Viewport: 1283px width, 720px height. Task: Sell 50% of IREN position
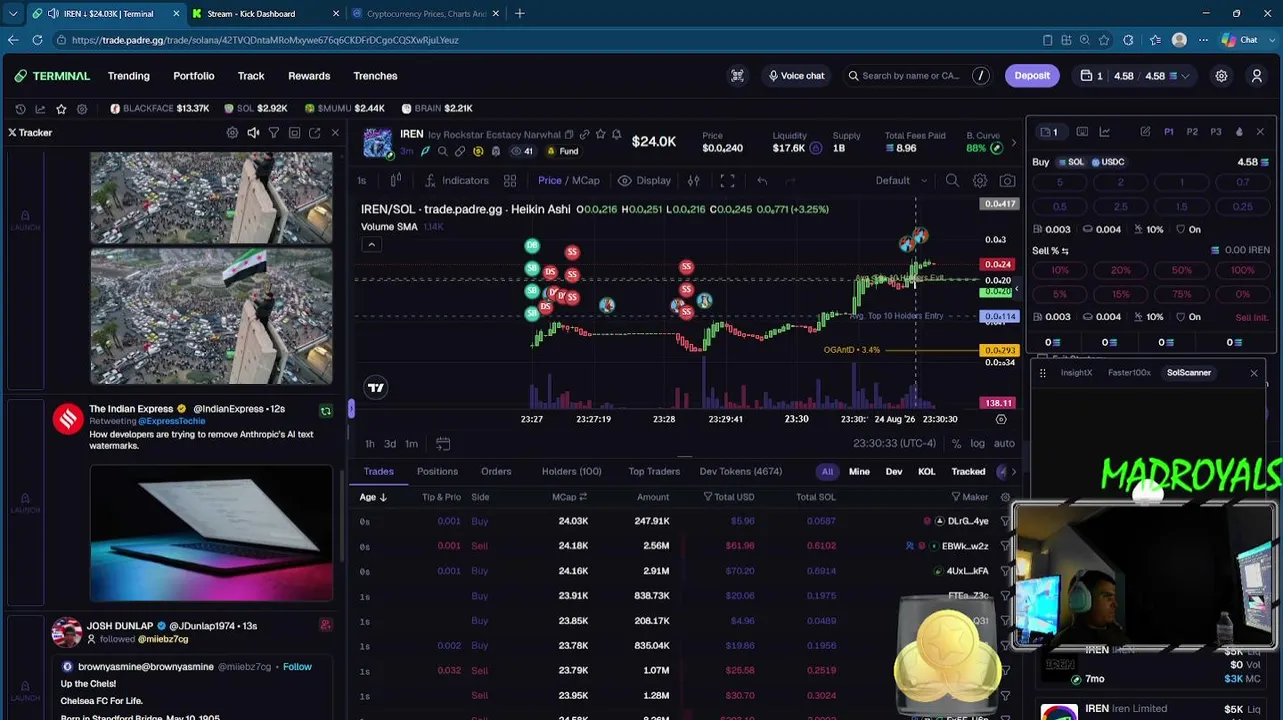(1182, 270)
